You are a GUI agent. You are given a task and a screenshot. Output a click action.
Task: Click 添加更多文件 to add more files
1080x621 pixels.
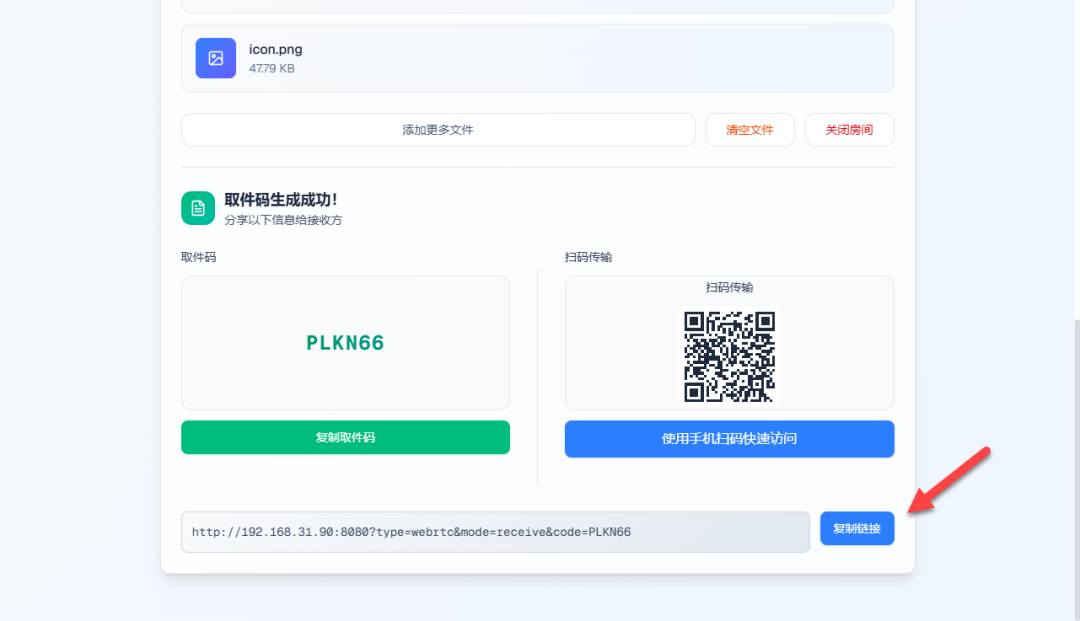coord(438,130)
